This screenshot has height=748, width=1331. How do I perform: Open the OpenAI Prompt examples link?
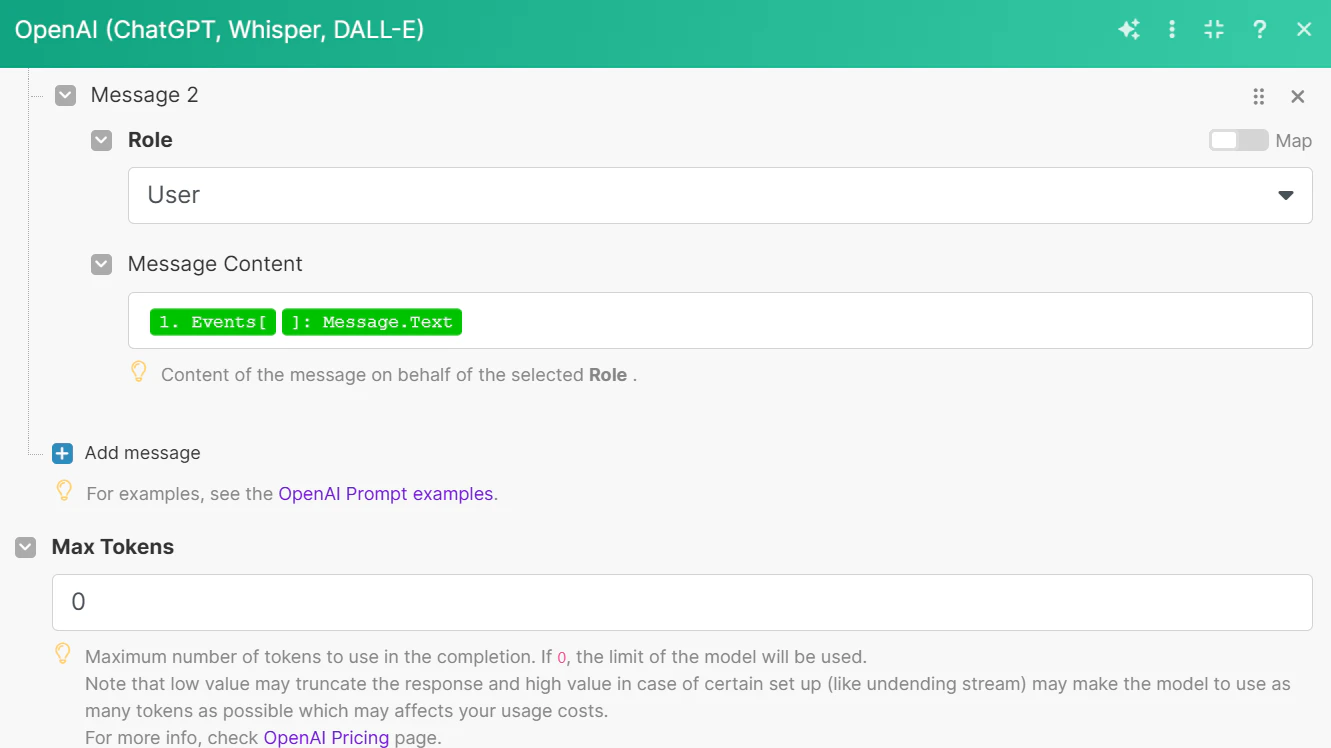pyautogui.click(x=386, y=494)
